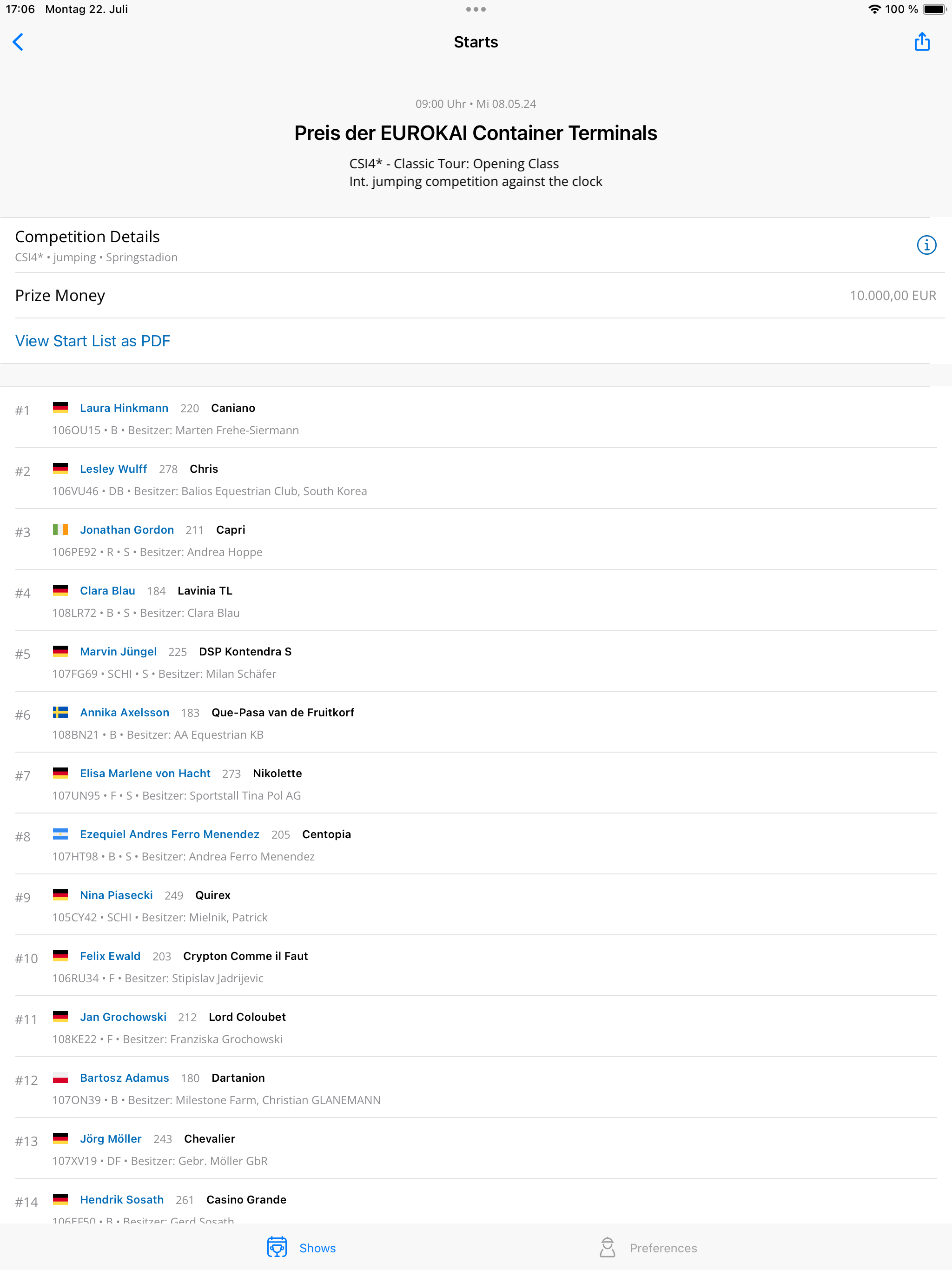Viewport: 952px width, 1270px height.
Task: Switch to the Preferences tab
Action: point(662,1248)
